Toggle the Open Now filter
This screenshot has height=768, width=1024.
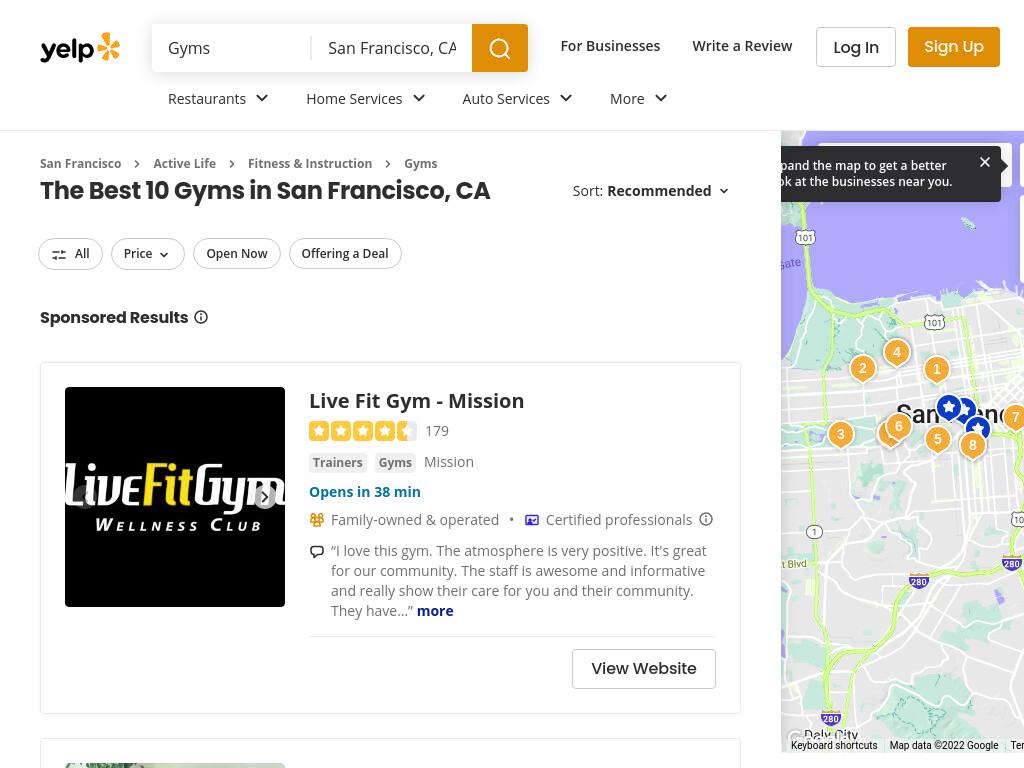coord(236,253)
